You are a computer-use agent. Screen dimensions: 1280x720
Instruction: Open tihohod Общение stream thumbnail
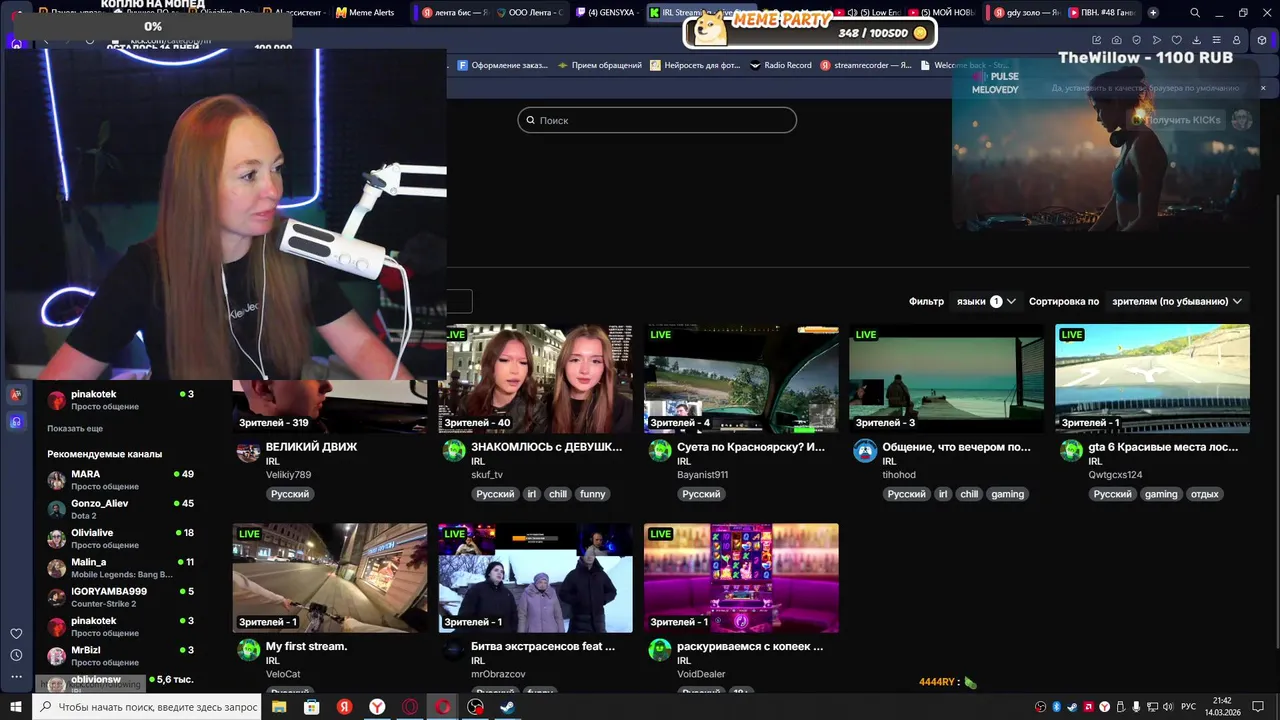click(946, 378)
